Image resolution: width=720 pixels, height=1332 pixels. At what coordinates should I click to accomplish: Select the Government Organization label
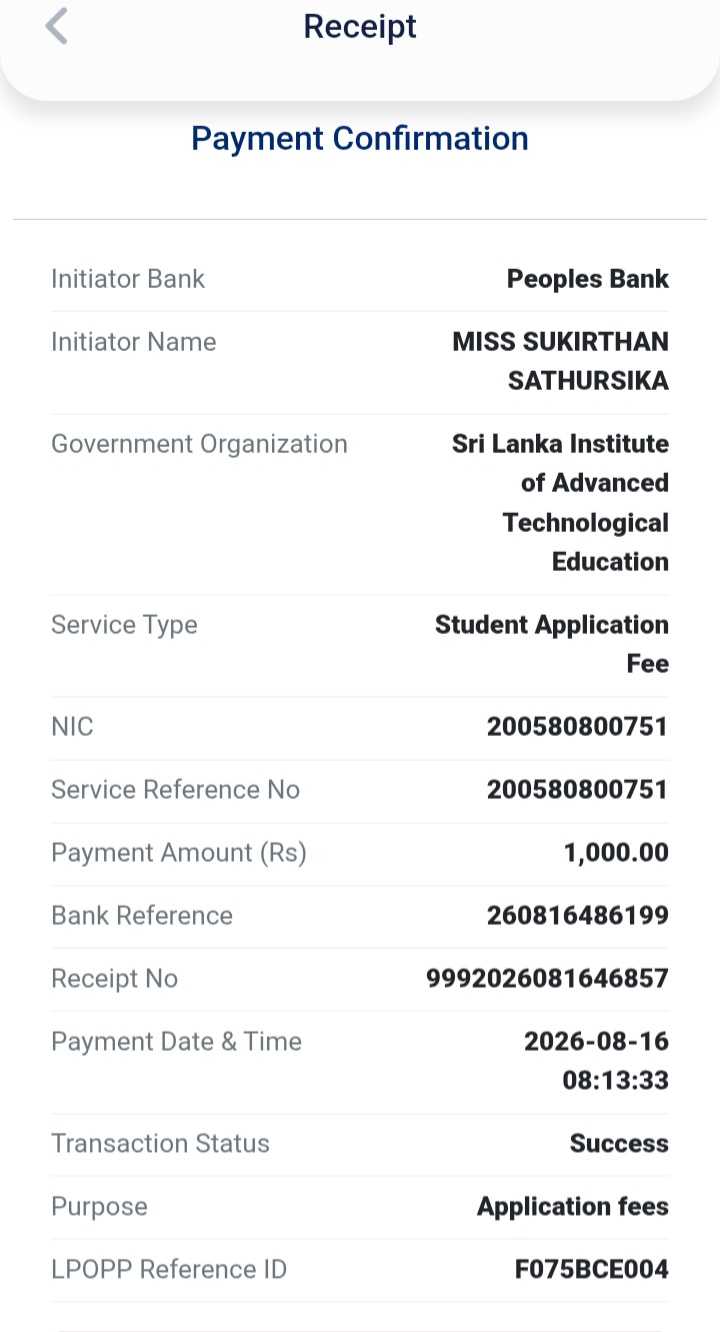tap(199, 444)
